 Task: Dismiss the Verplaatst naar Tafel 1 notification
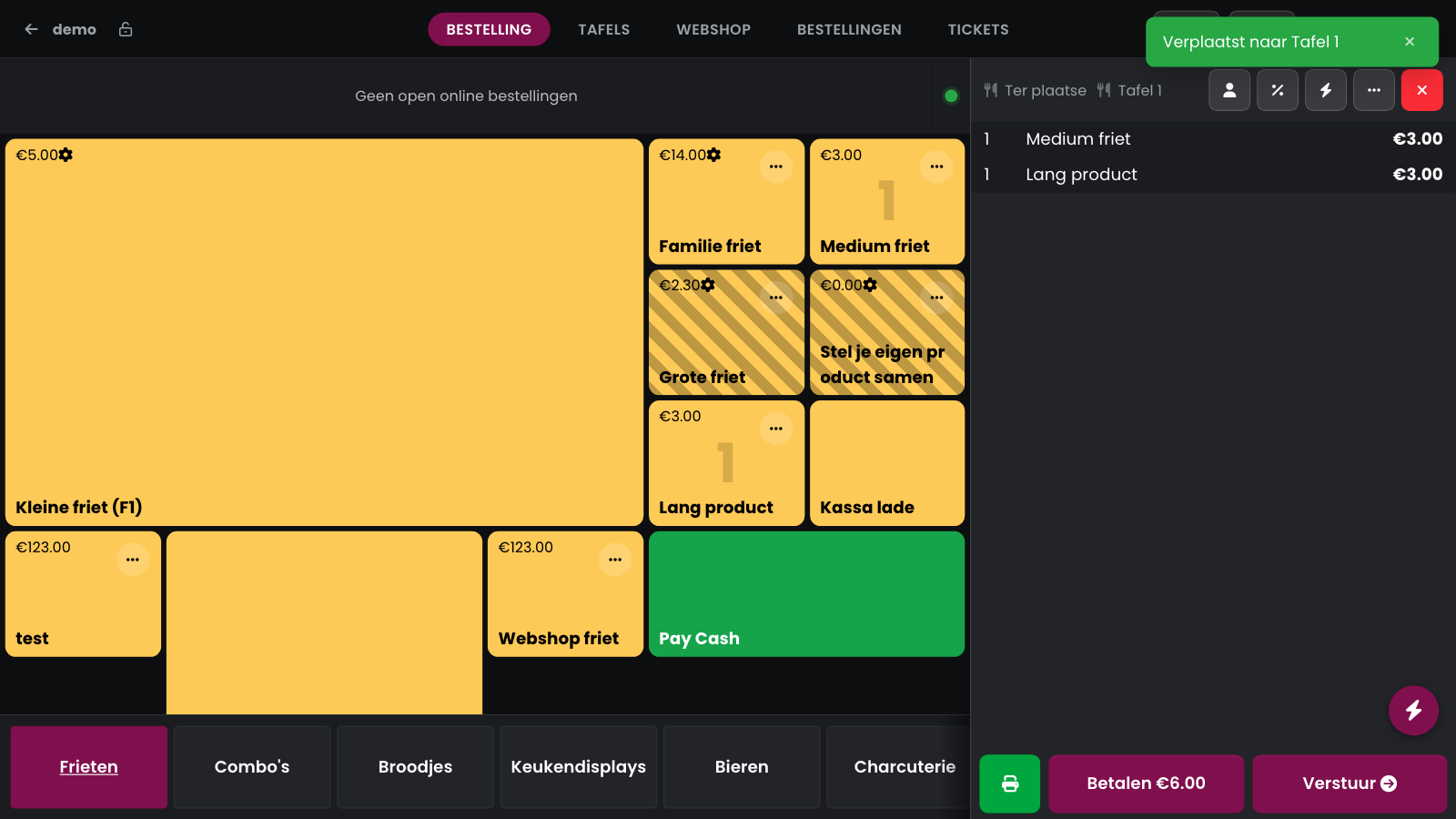[1410, 42]
